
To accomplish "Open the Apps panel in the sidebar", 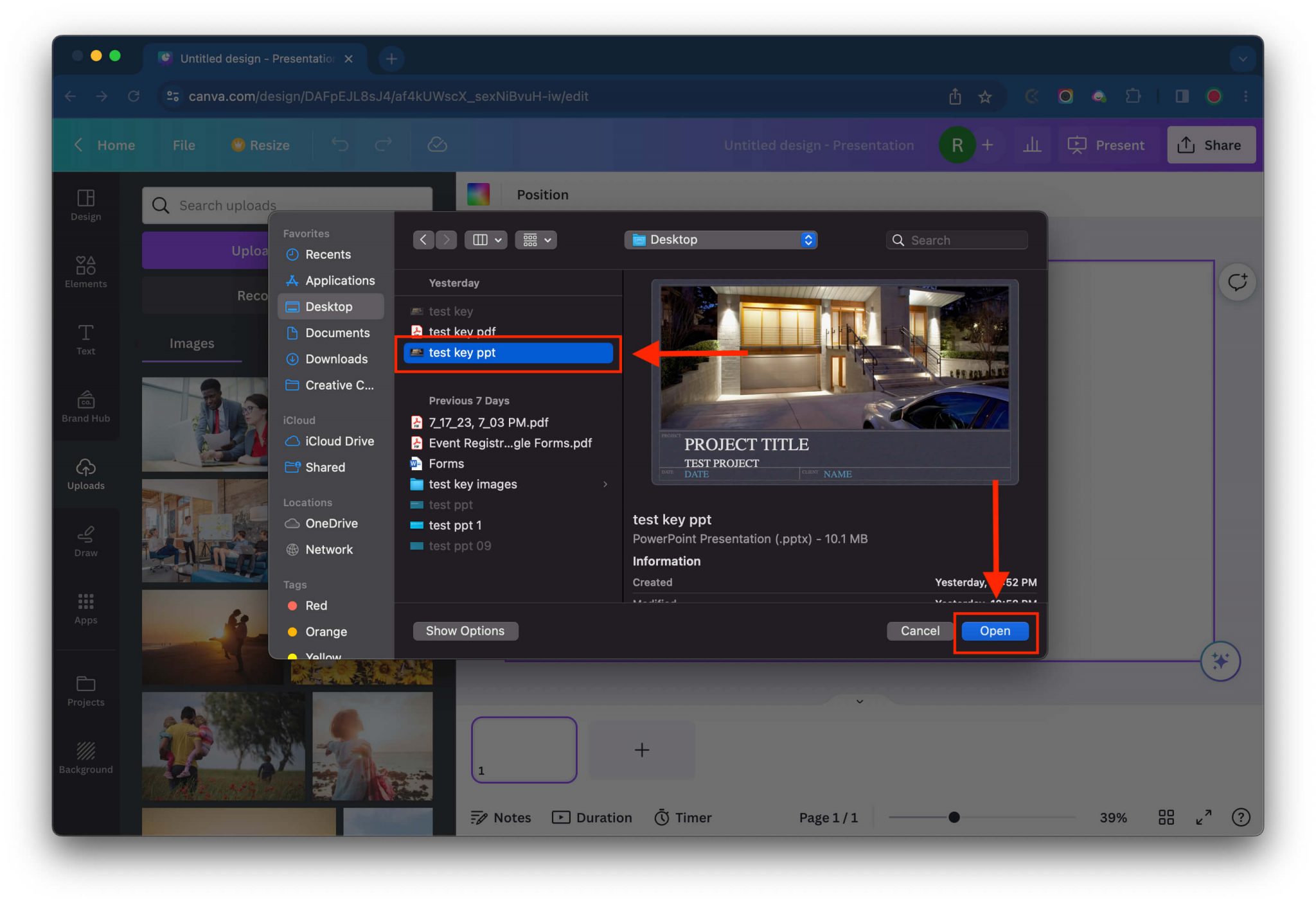I will 85,608.
